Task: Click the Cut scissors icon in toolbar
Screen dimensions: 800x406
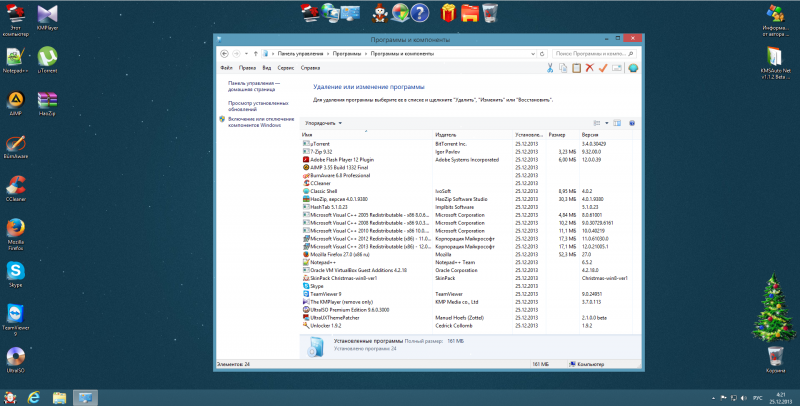Action: (550, 68)
